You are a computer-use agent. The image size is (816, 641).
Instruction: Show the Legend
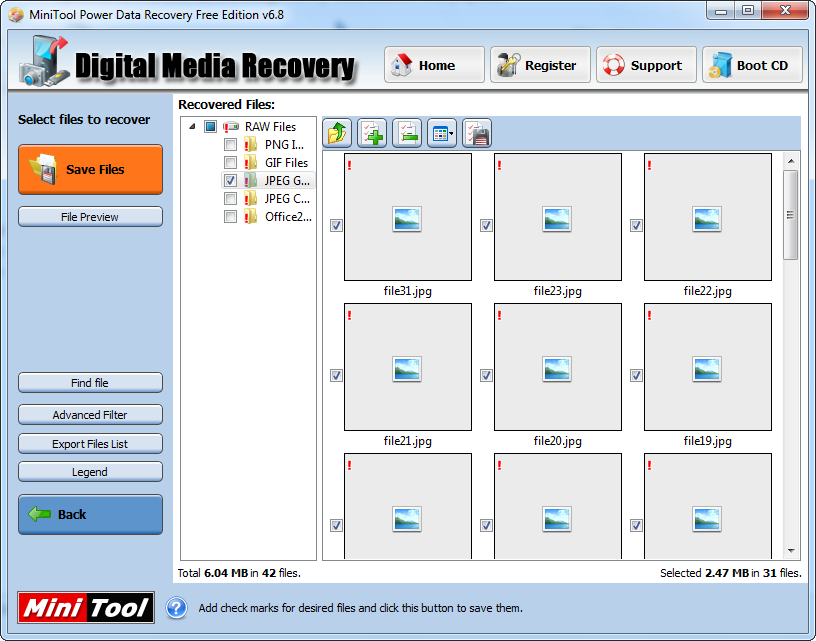click(x=91, y=472)
